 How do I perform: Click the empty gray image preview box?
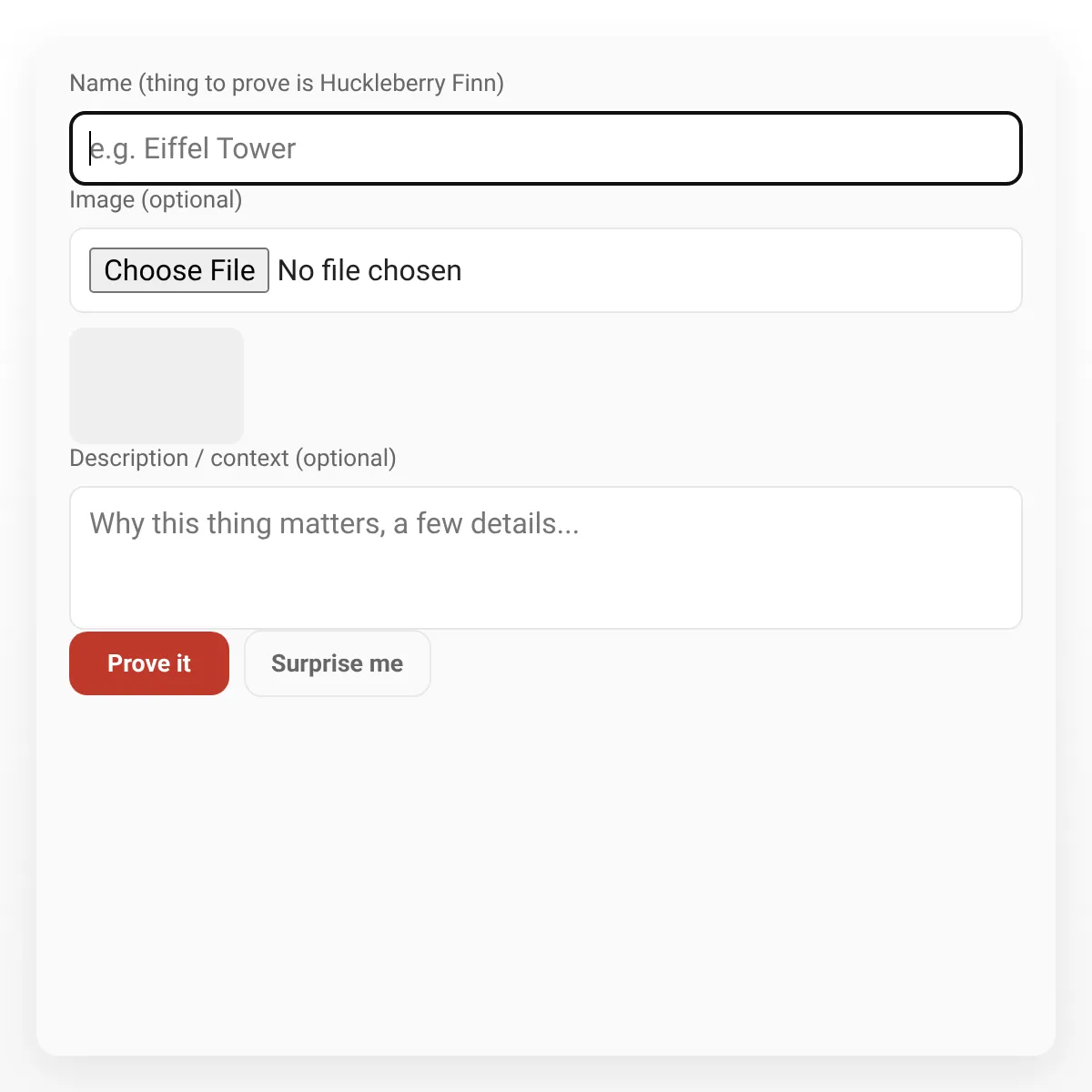157,386
